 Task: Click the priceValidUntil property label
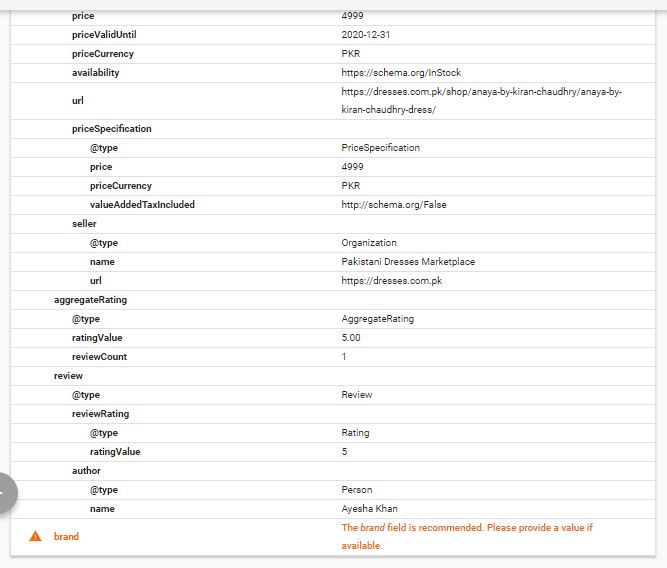104,35
